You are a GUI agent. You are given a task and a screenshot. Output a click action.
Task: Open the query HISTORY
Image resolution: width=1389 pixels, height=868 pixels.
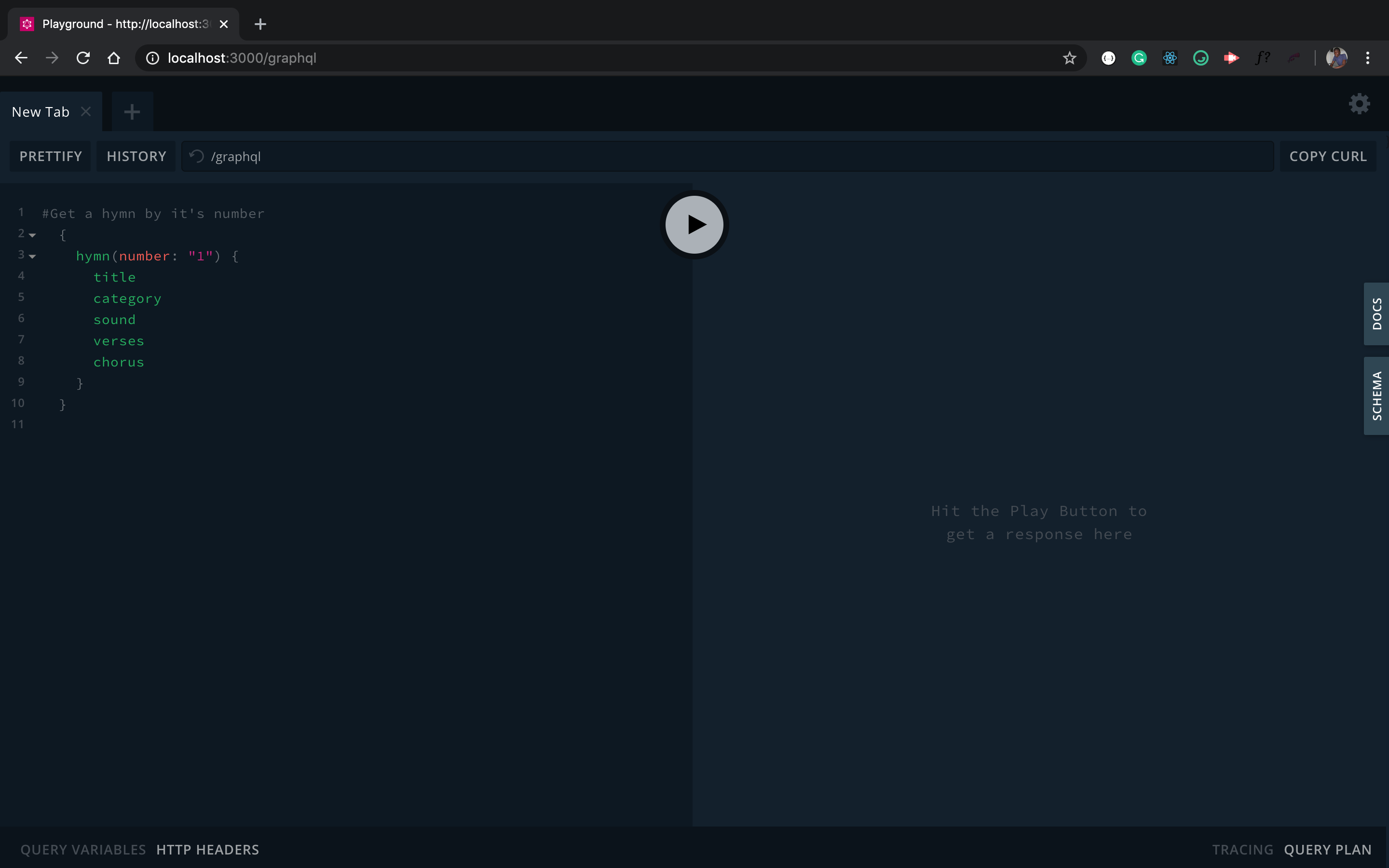point(136,156)
